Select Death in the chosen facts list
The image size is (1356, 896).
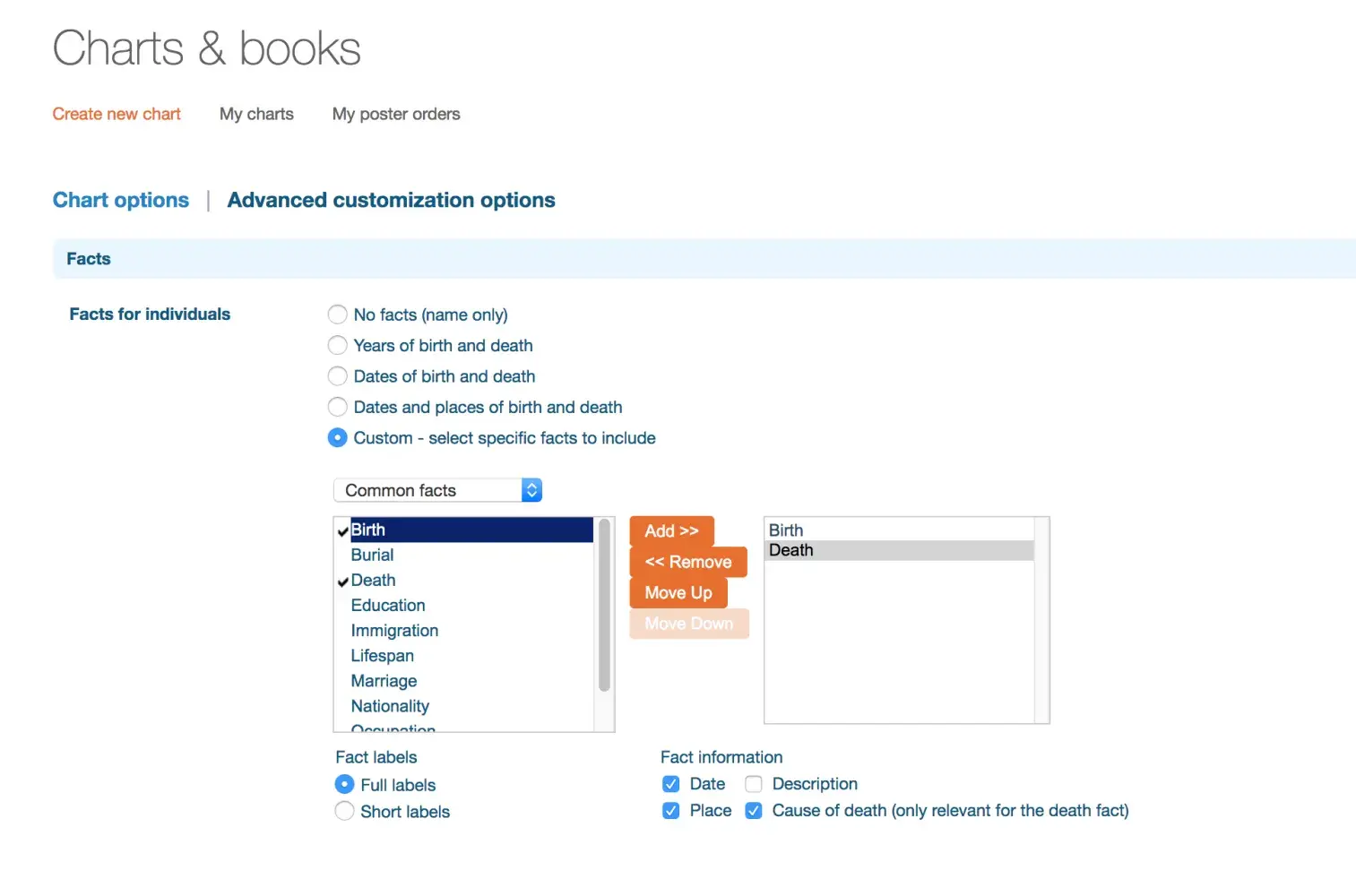pos(791,550)
